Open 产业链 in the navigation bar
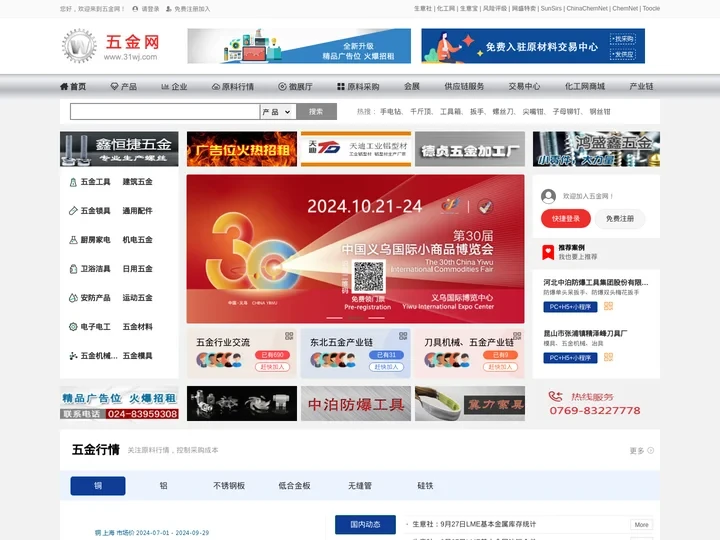Image resolution: width=720 pixels, height=540 pixels. pos(641,86)
